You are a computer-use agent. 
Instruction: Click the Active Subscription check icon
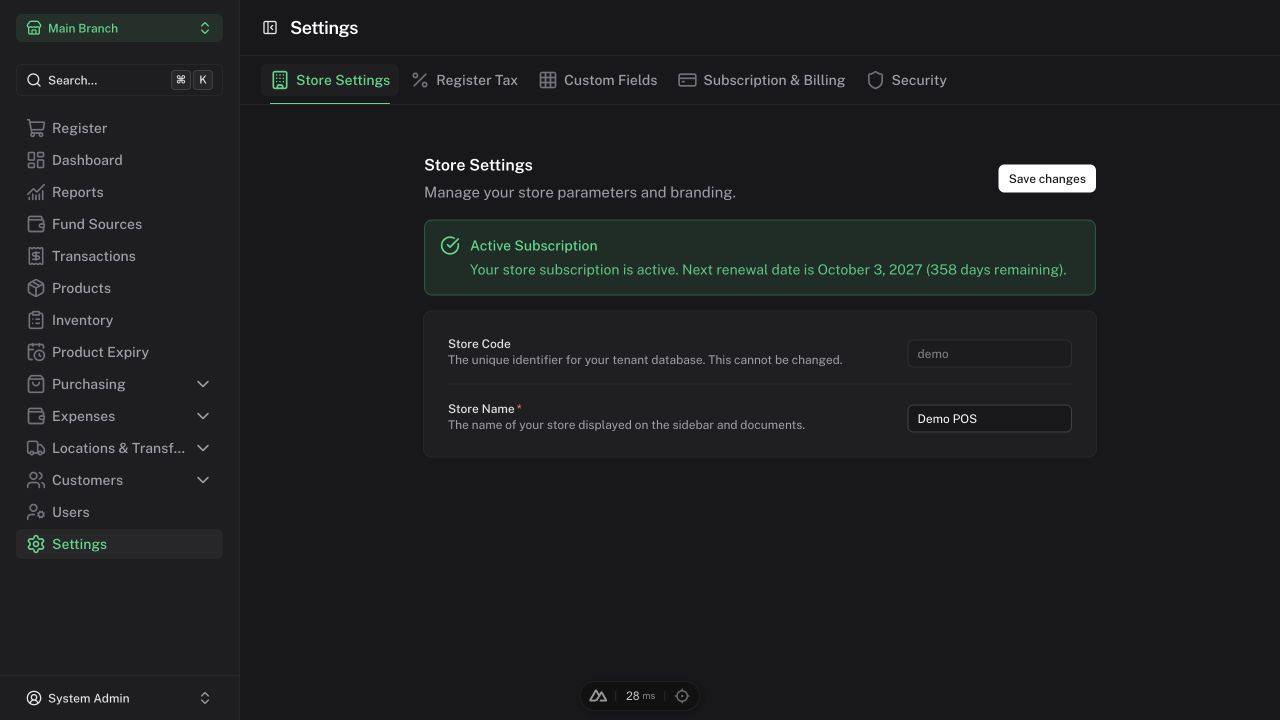[x=450, y=246]
